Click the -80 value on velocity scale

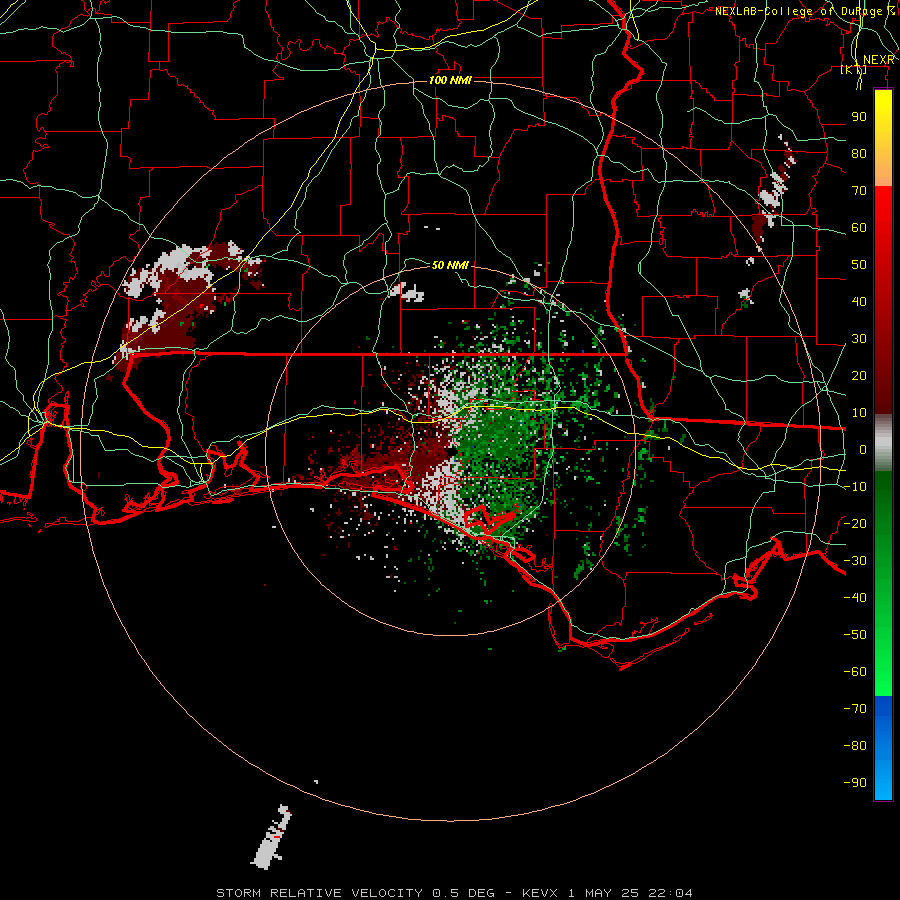855,746
